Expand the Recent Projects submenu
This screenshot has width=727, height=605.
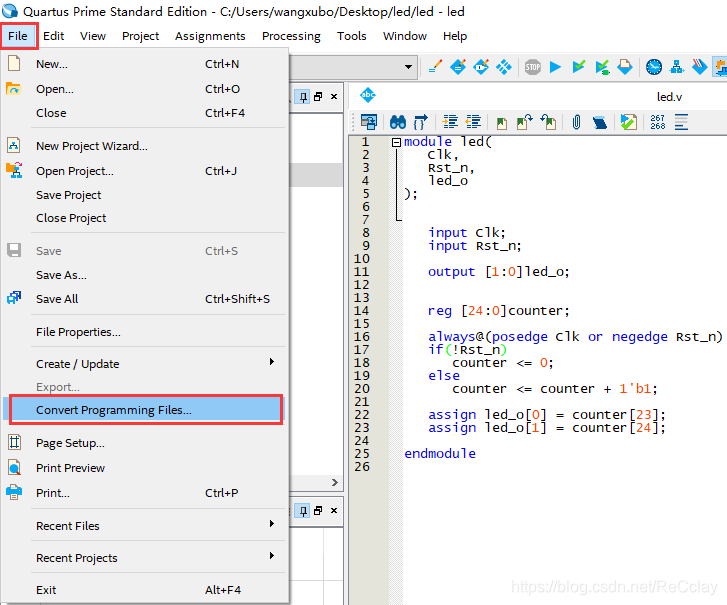145,558
